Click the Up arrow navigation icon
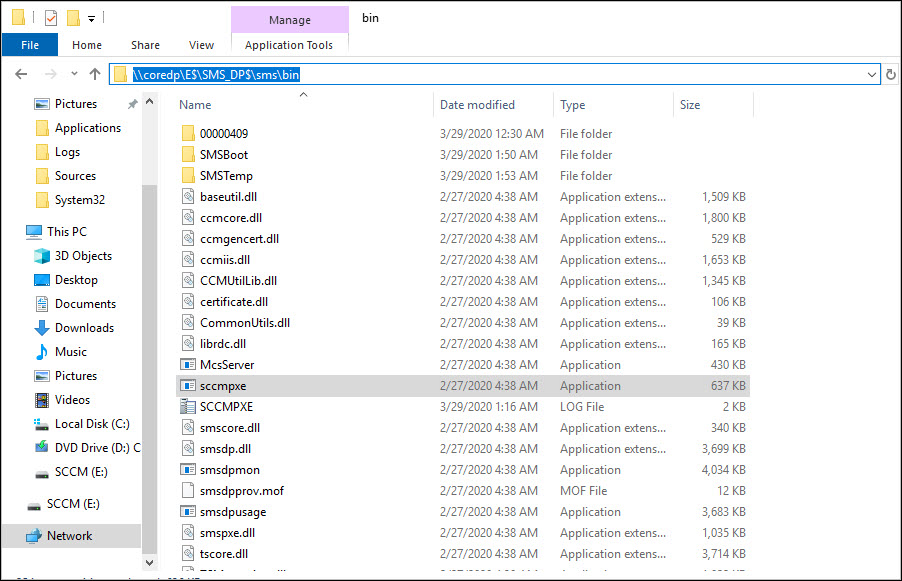The height and width of the screenshot is (581, 902). tap(95, 74)
